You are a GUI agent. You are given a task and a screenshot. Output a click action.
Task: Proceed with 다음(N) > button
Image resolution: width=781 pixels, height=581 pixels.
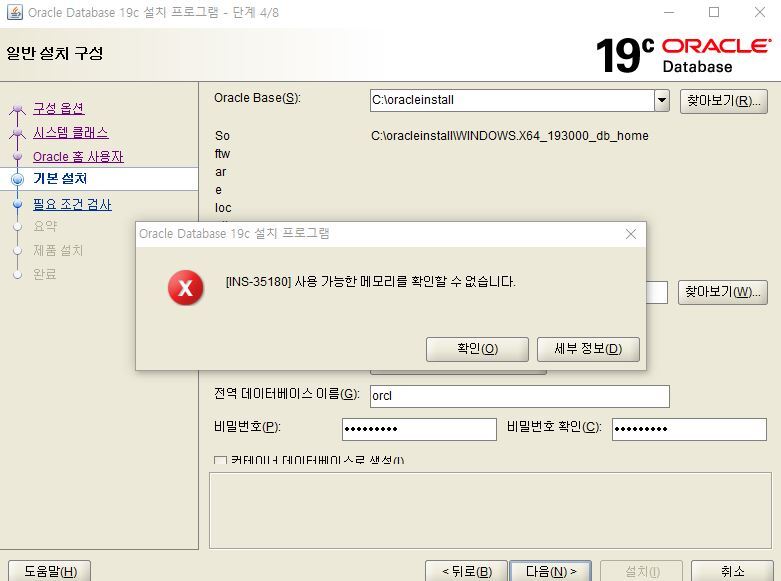pos(550,571)
